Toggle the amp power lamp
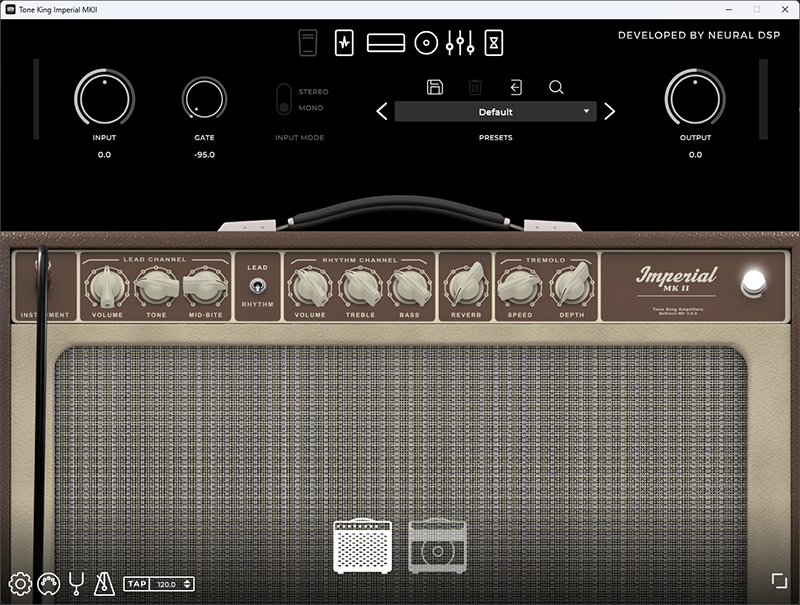The height and width of the screenshot is (605, 800). [754, 283]
